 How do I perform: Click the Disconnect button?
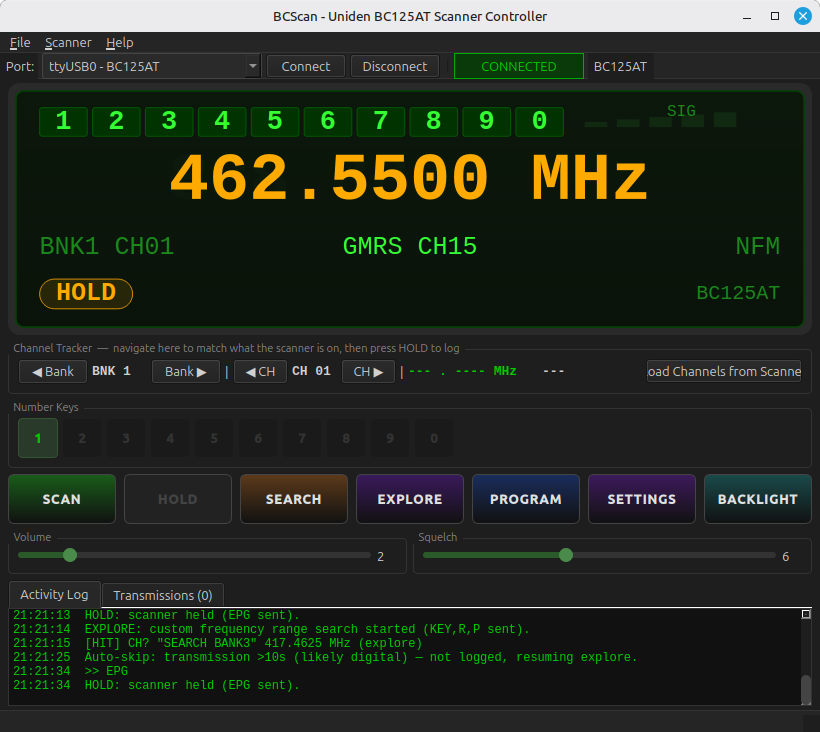point(395,66)
